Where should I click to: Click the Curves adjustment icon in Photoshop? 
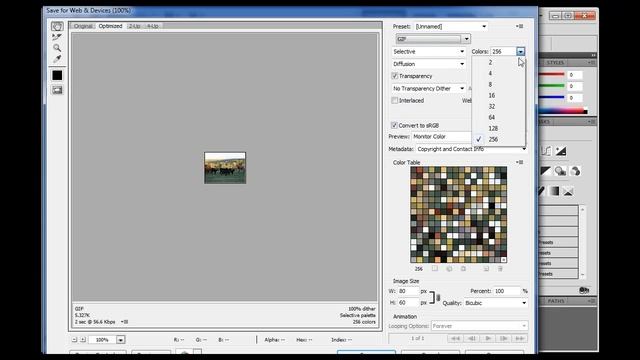547,151
